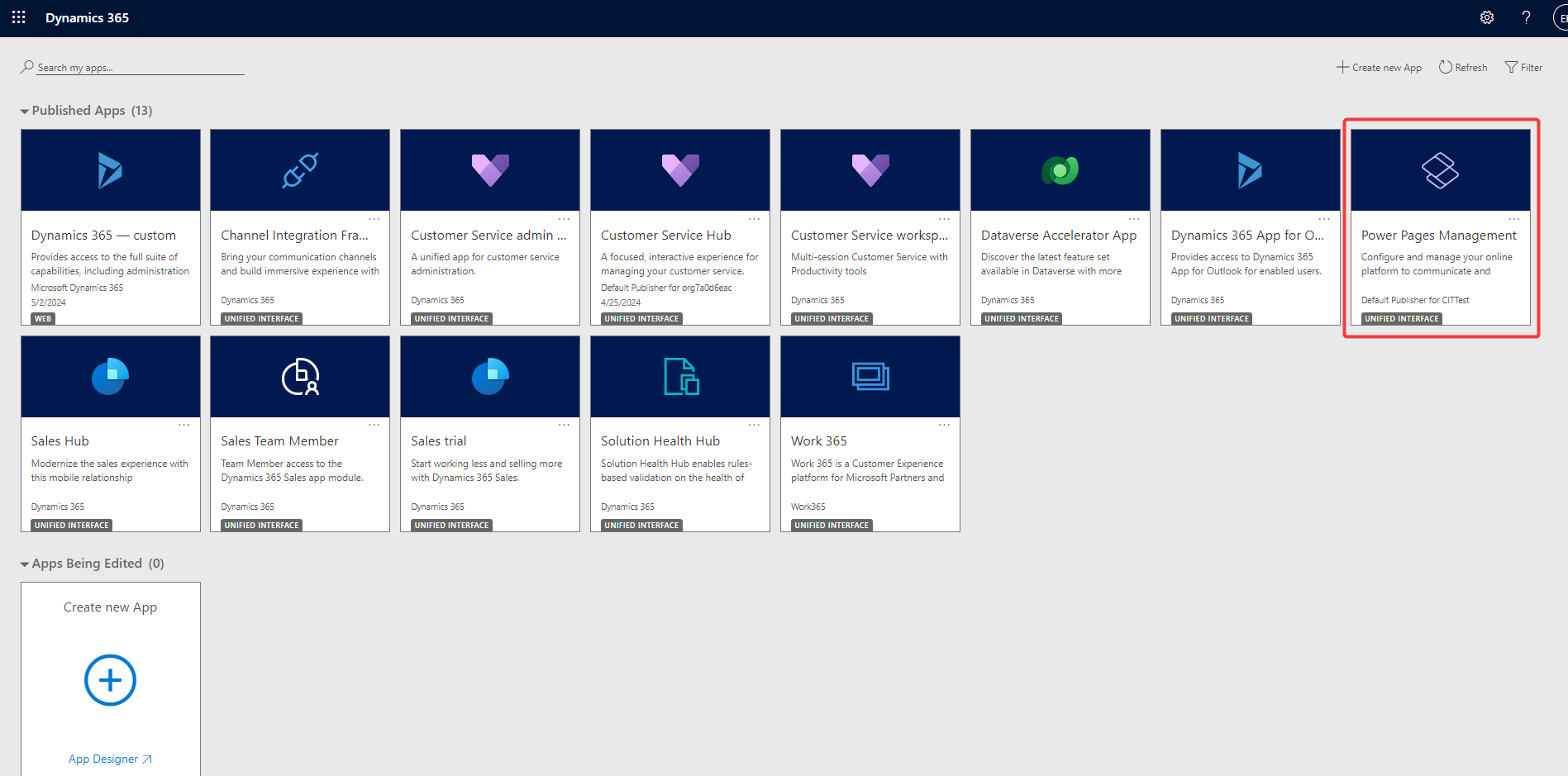
Task: Open the Customer Service worksp... title
Action: 870,236
